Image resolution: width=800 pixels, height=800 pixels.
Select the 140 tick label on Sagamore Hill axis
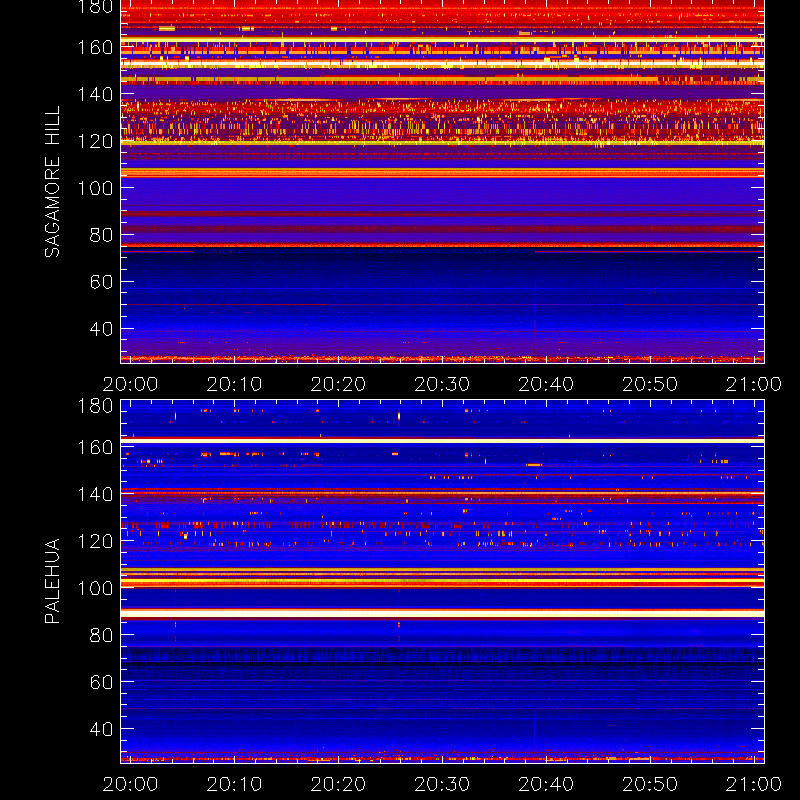[x=95, y=94]
